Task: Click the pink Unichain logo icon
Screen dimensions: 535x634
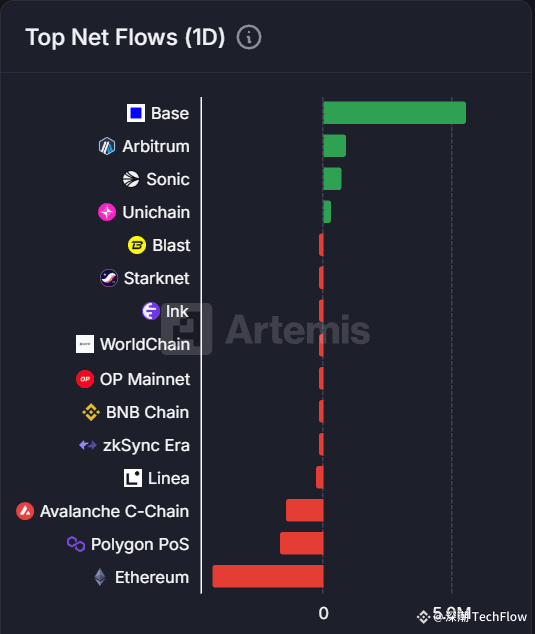Action: click(107, 212)
